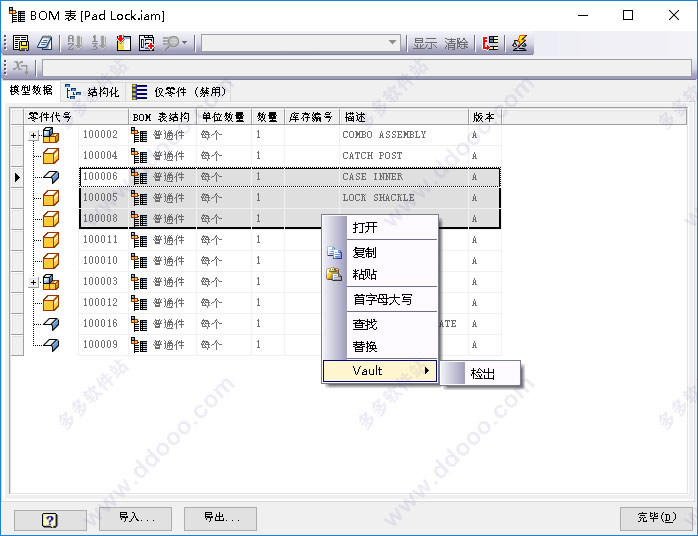Click the part icon for row 100008
This screenshot has height=536, width=698.
[51, 219]
